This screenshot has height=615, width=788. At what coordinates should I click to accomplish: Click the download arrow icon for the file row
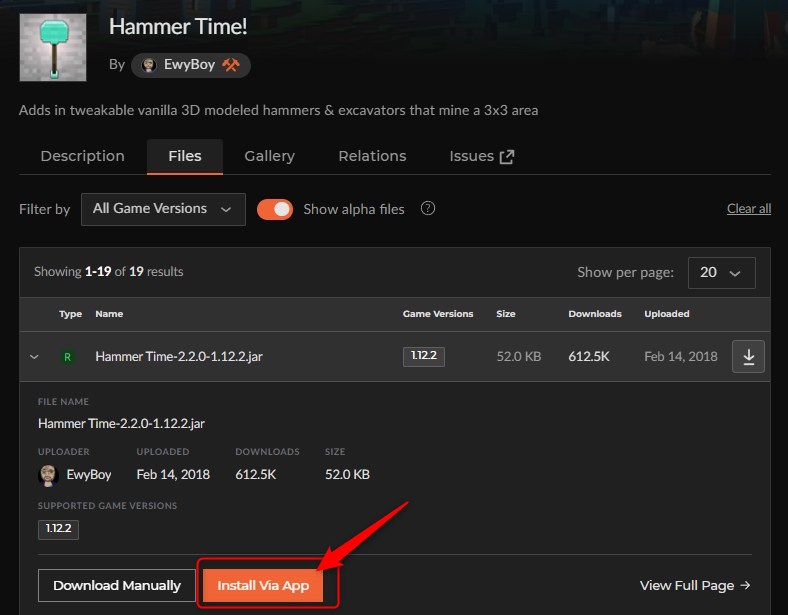[748, 356]
